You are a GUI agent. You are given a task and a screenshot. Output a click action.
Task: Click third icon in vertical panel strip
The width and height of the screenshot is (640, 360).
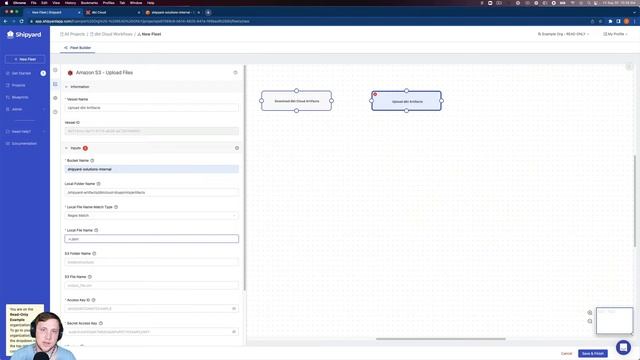[55, 98]
